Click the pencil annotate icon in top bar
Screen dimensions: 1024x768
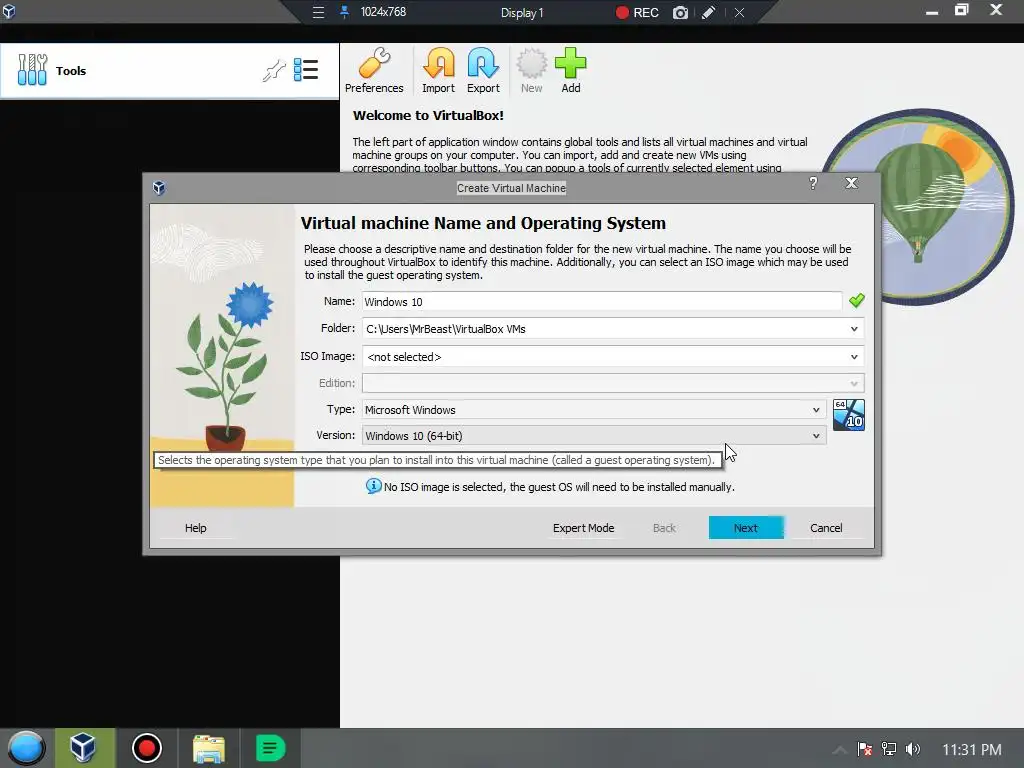[709, 12]
